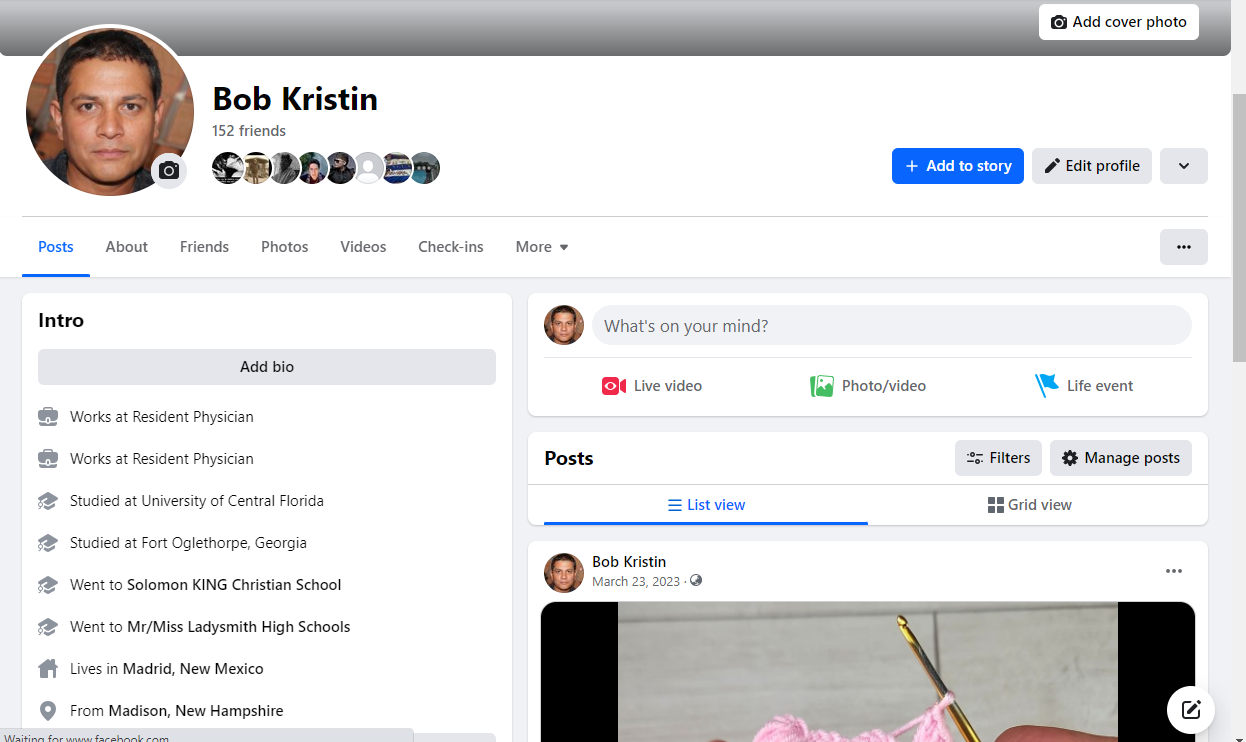Viewport: 1246px width, 742px height.
Task: Expand the chevron dropdown beside Edit profile
Action: point(1184,166)
